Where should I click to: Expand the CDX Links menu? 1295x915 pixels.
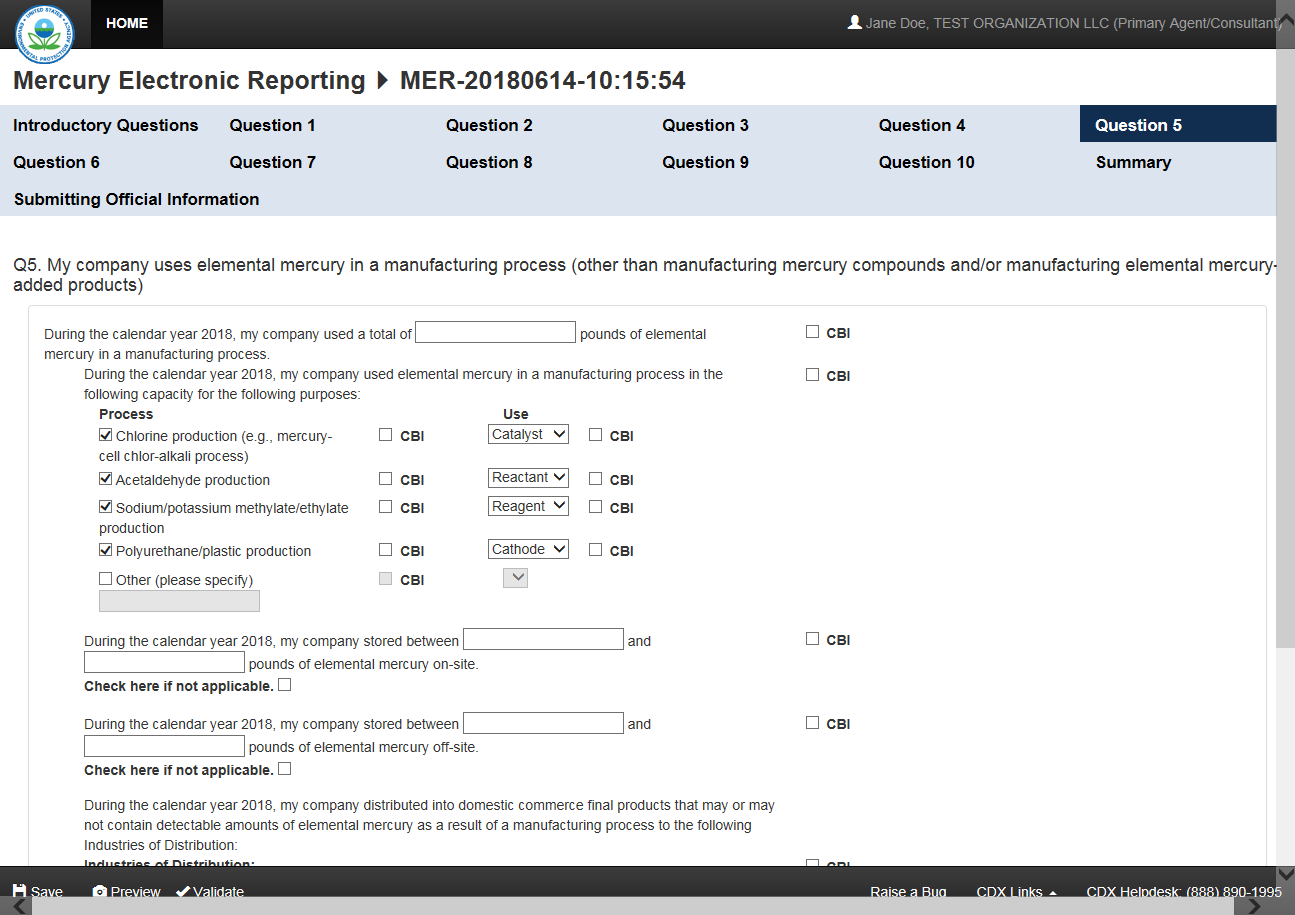coord(1016,891)
